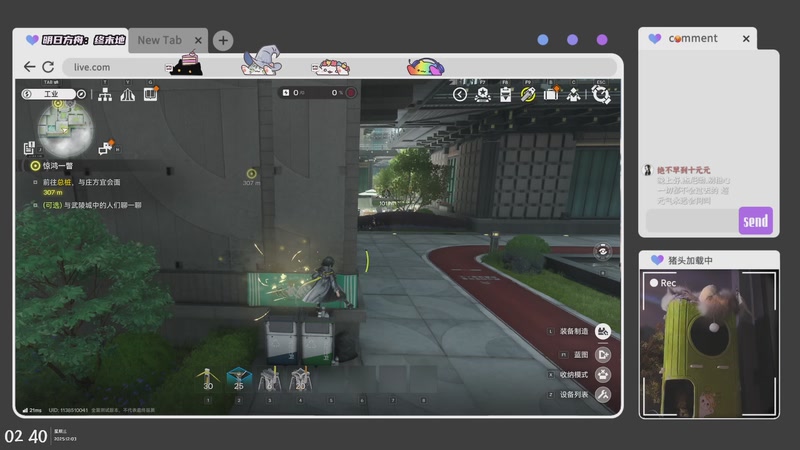The image size is (800, 450).
Task: Select the comment tab title
Action: pyautogui.click(x=693, y=38)
